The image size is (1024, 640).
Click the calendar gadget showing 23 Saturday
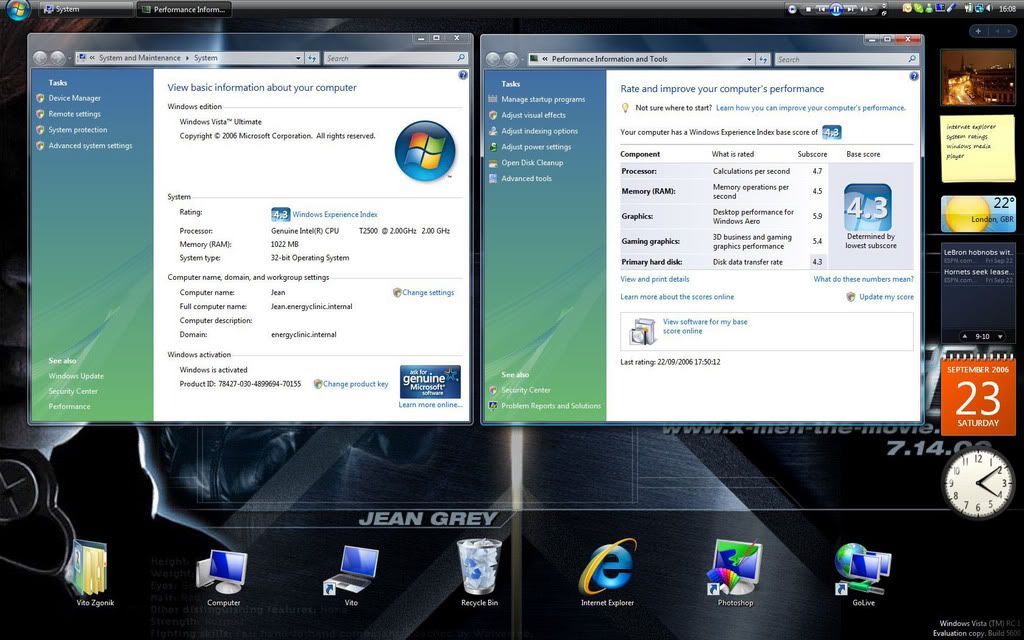tap(978, 394)
